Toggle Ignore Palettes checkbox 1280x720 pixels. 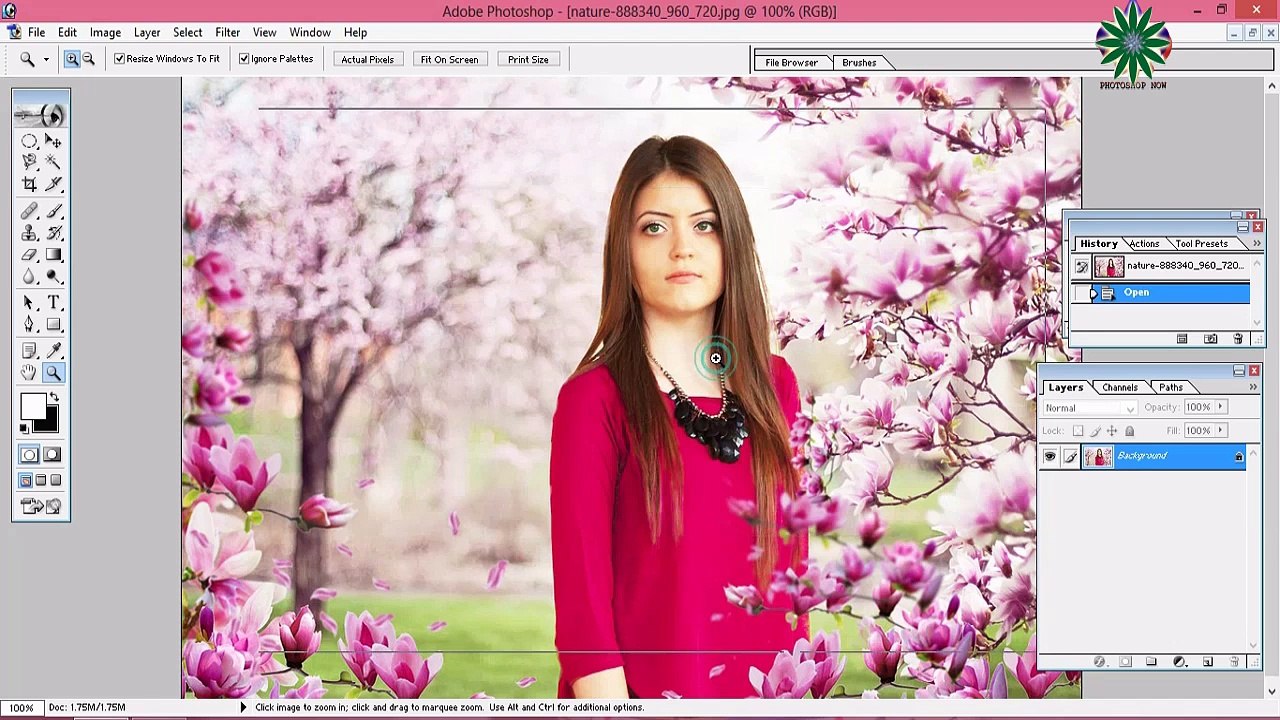[x=244, y=59]
